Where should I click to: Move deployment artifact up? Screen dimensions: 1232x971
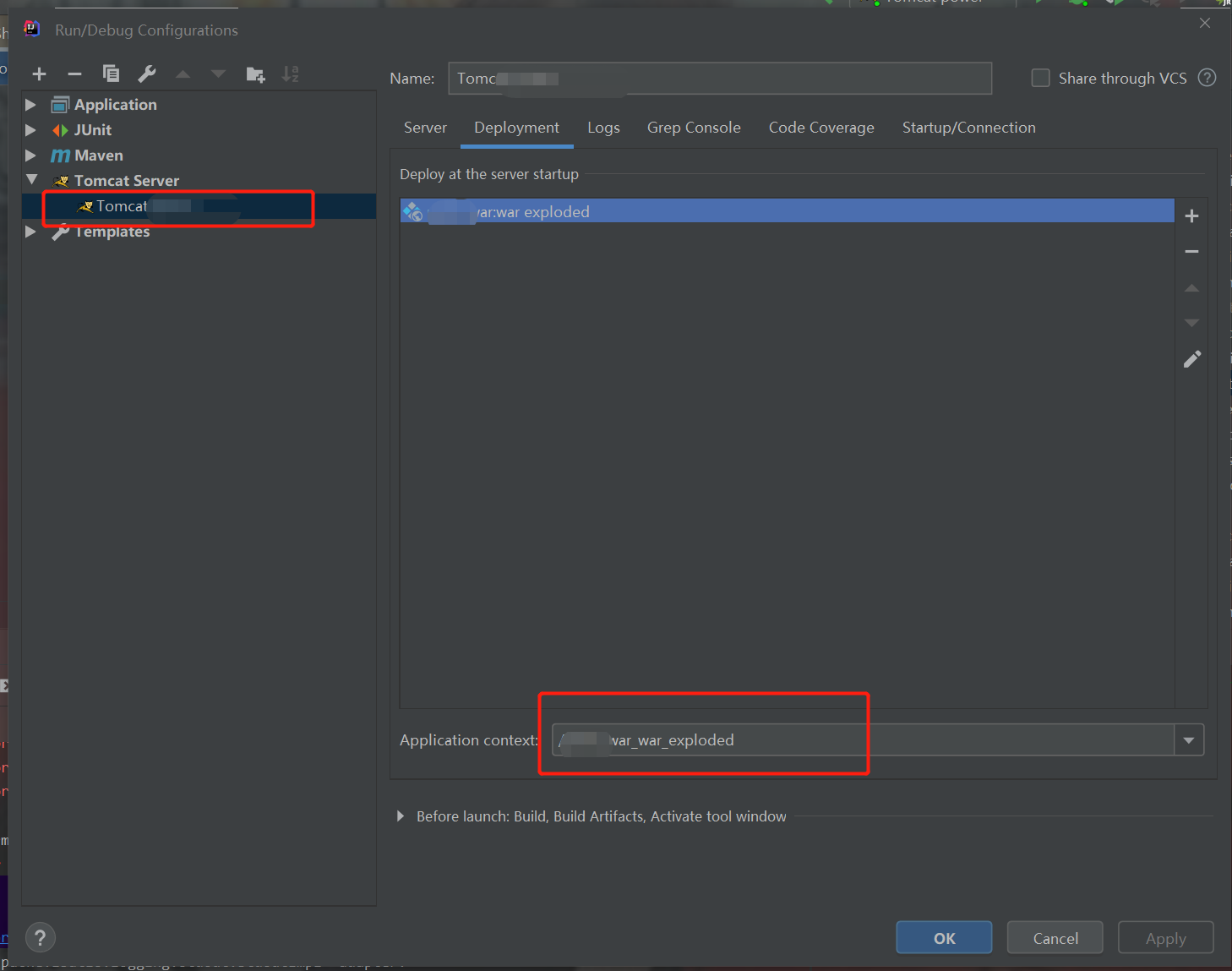click(1191, 288)
